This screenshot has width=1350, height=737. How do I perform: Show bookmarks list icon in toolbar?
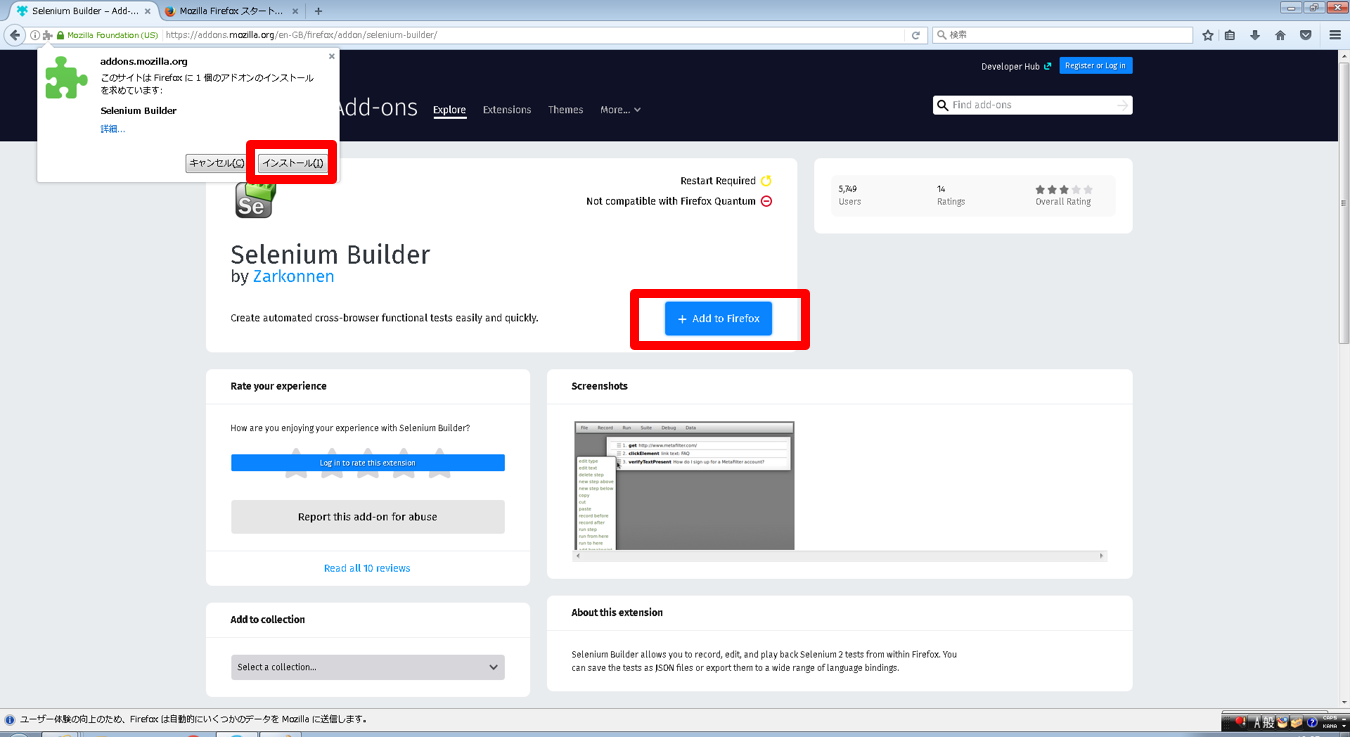coord(1230,35)
